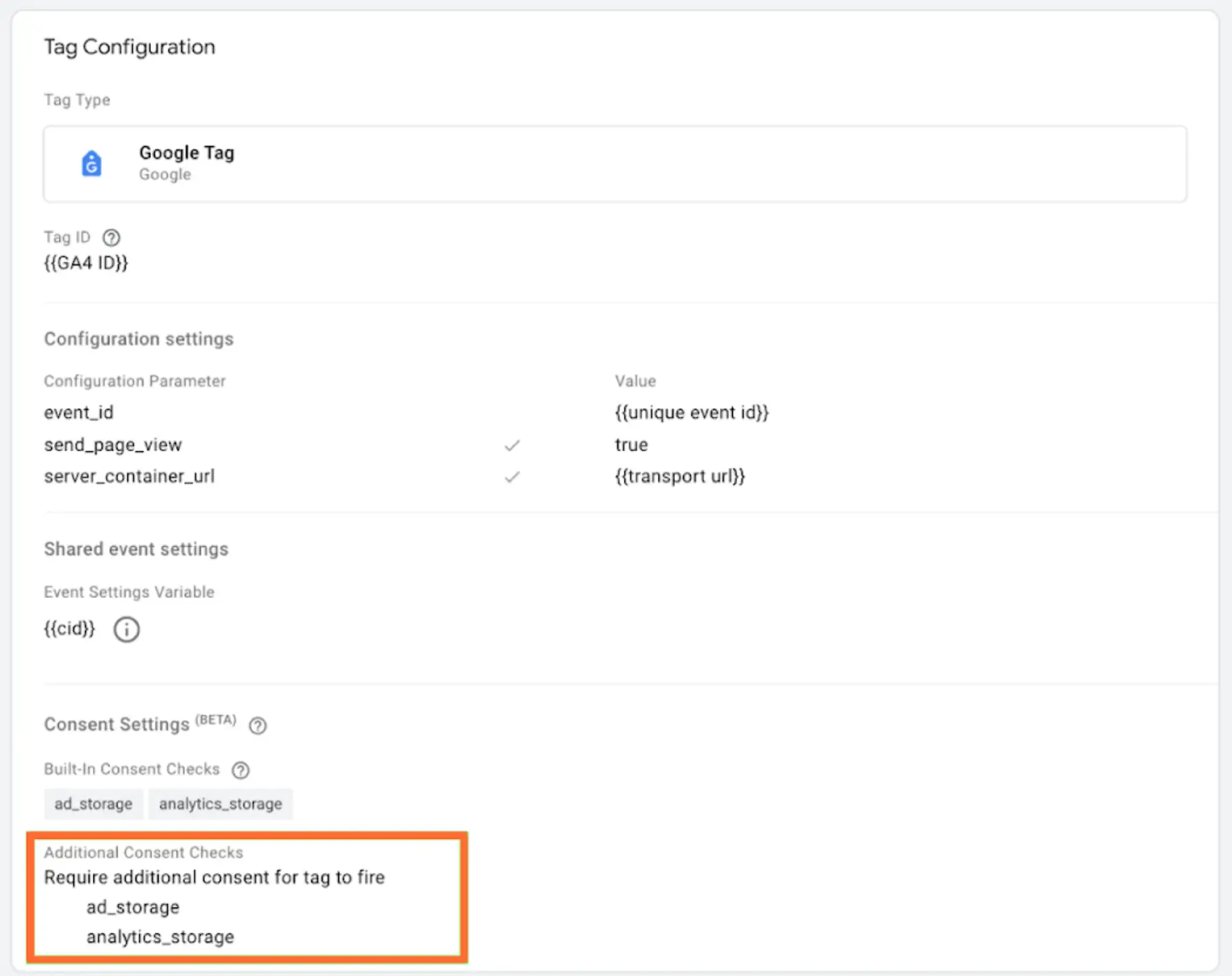Screen dimensions: 1232x976
Task: Select the event_id parameter name
Action: click(x=79, y=413)
